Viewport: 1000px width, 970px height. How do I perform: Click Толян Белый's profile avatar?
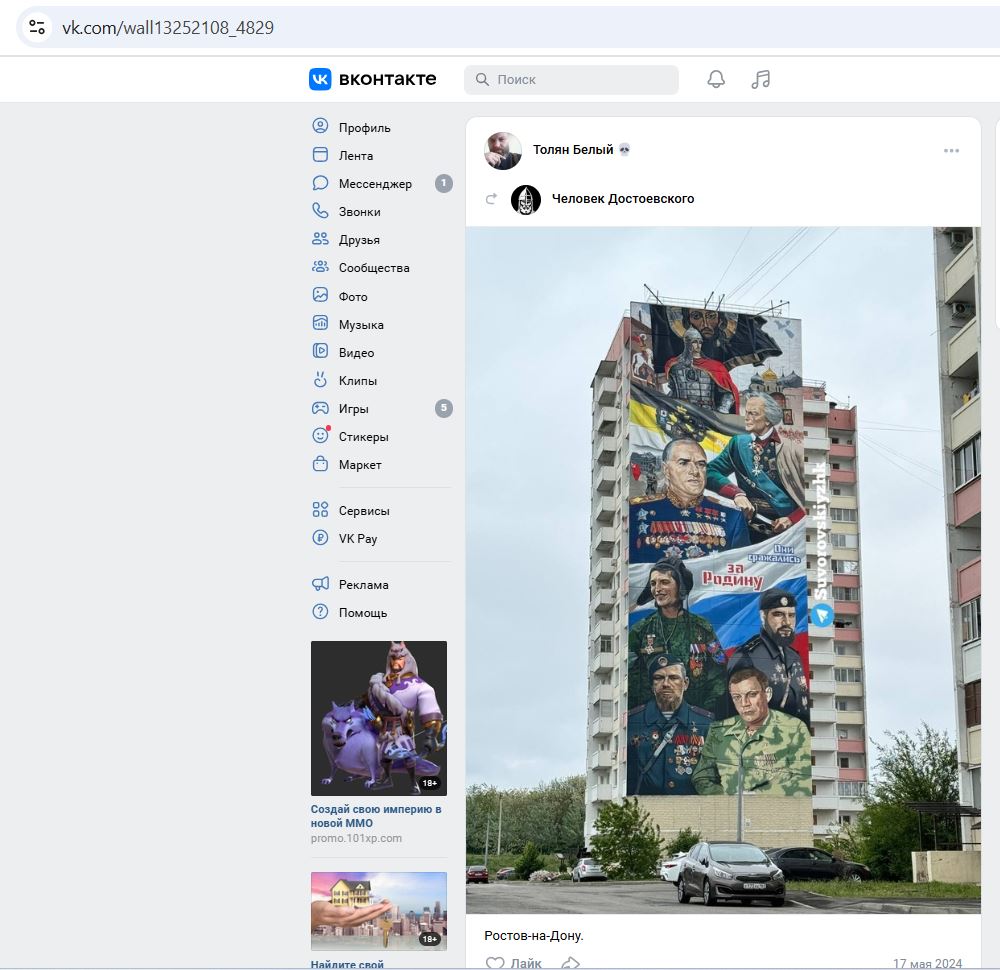coord(503,151)
